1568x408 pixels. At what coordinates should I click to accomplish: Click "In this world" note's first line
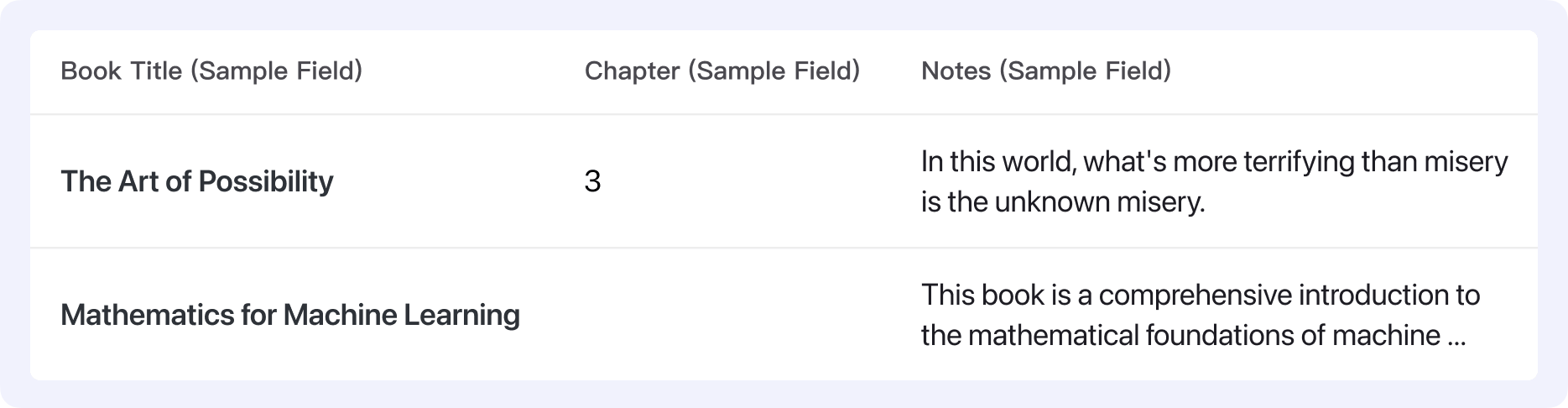(1213, 161)
